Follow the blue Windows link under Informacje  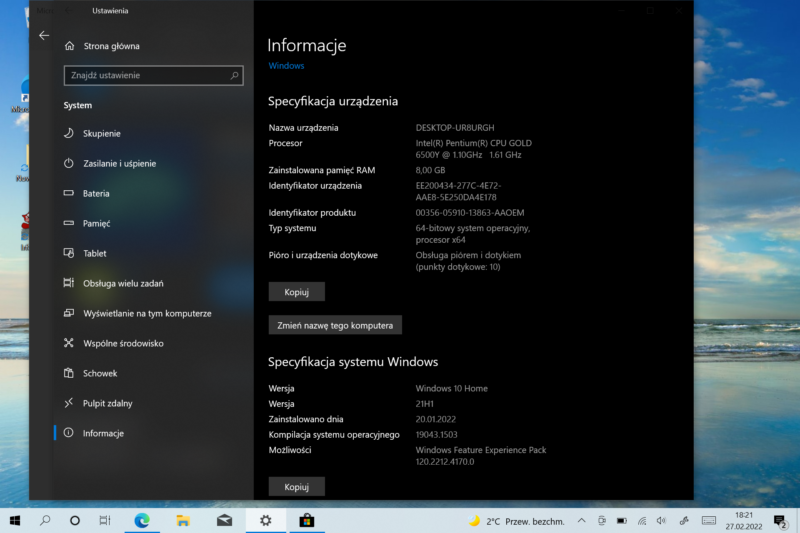tap(286, 66)
